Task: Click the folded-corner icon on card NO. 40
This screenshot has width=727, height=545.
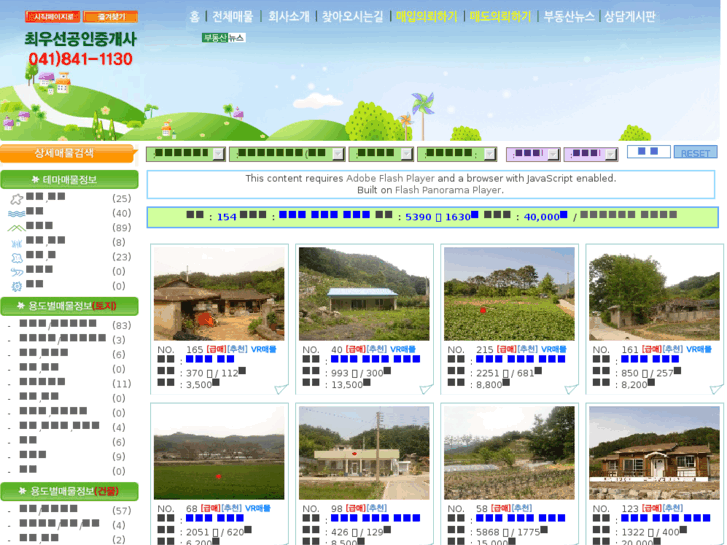Action: coord(426,389)
